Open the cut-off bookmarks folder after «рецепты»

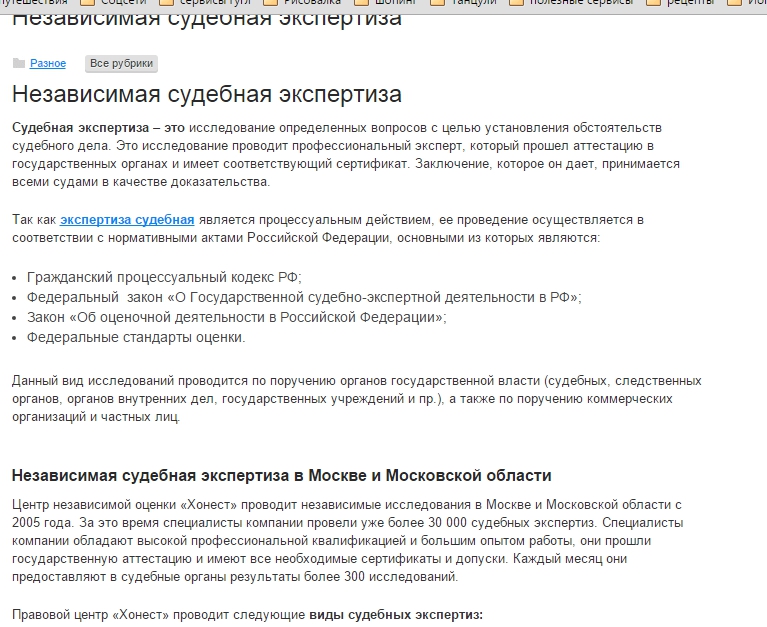[747, 2]
